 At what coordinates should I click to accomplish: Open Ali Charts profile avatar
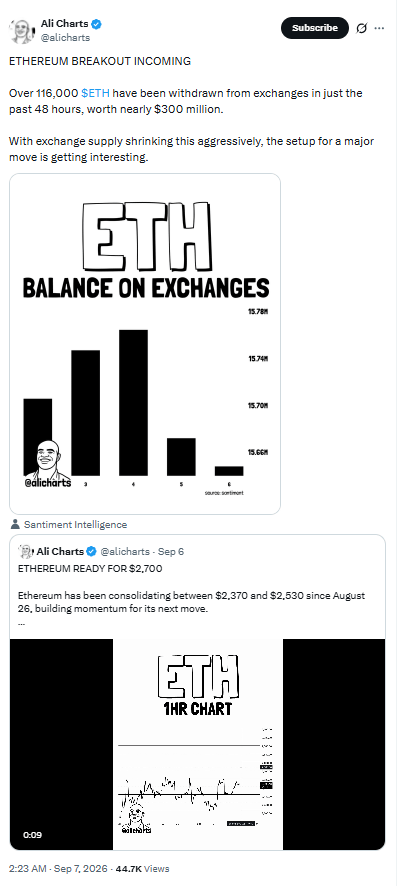click(22, 31)
